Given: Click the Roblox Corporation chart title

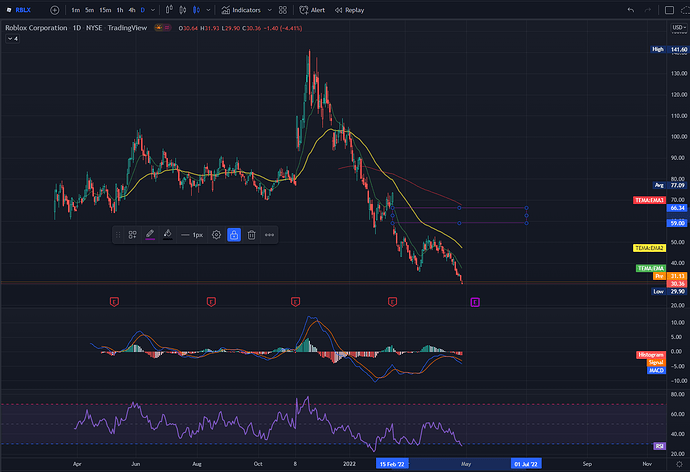Looking at the screenshot, I should (36, 28).
